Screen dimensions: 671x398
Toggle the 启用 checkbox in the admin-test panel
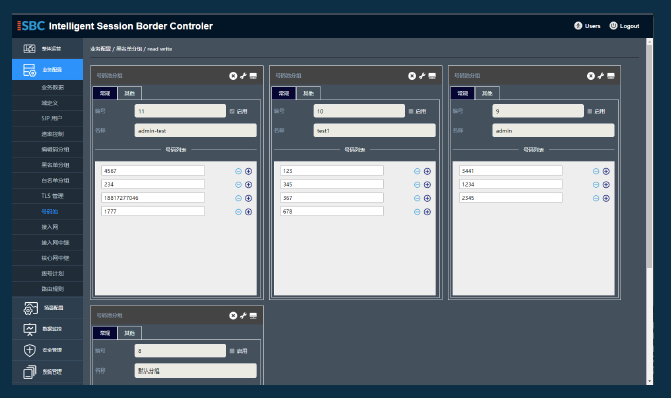[232, 111]
